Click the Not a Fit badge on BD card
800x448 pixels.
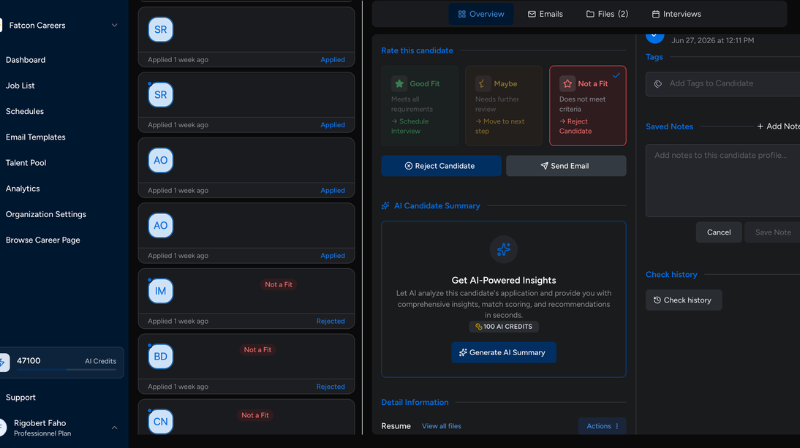[257, 350]
